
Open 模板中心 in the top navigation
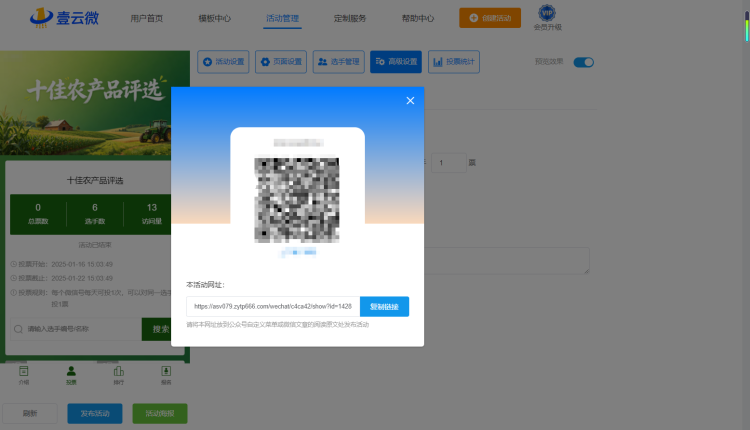214,18
